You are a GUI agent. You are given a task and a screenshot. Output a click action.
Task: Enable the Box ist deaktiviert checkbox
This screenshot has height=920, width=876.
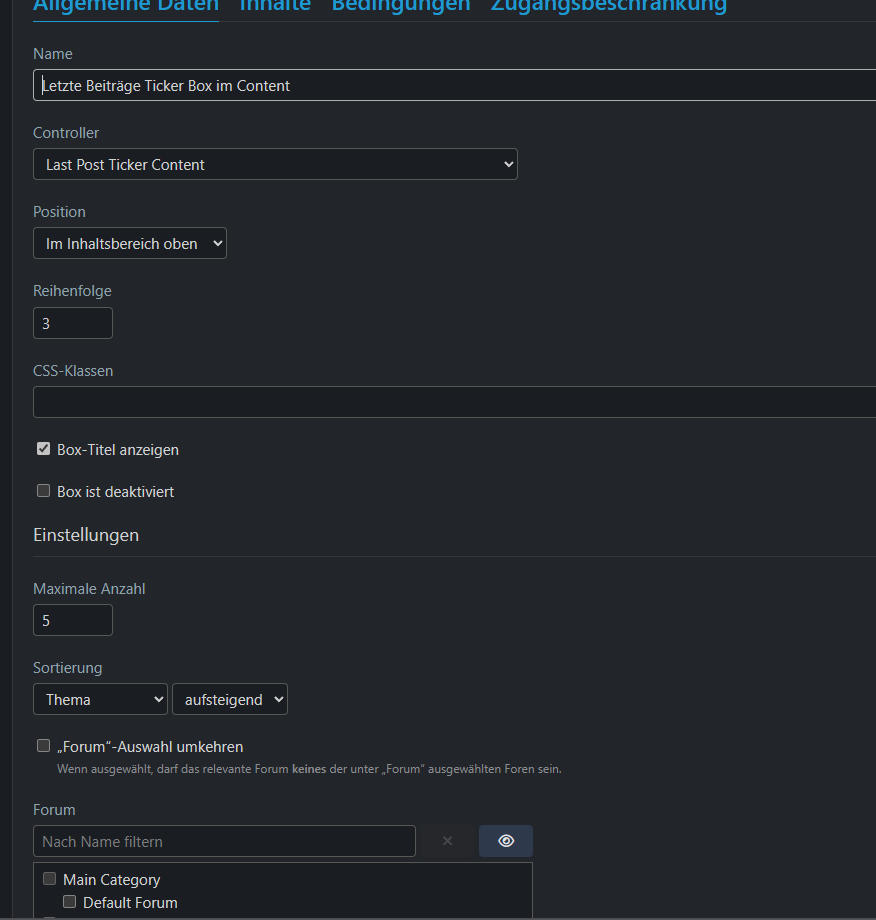(x=44, y=491)
